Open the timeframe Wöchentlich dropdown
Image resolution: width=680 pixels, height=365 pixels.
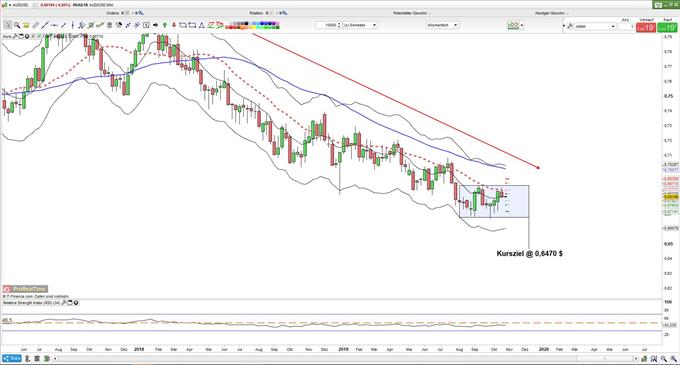click(442, 25)
